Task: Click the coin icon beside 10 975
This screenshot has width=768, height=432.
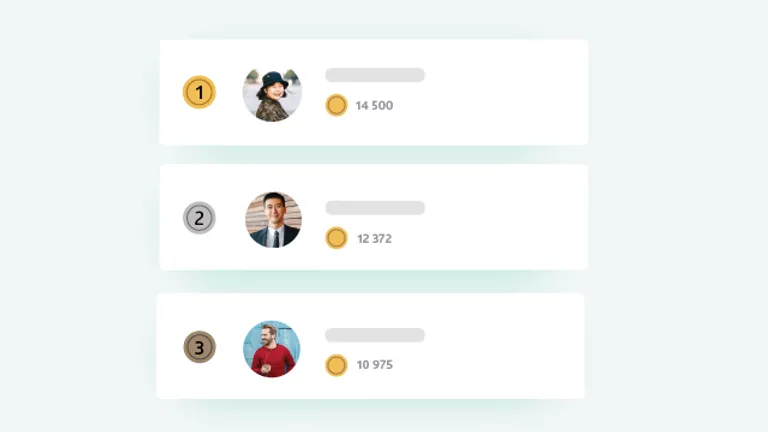Action: [x=336, y=365]
